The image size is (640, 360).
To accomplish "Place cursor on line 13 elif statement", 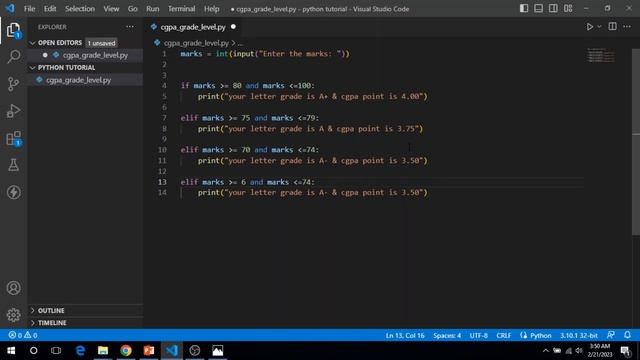I will (247, 182).
